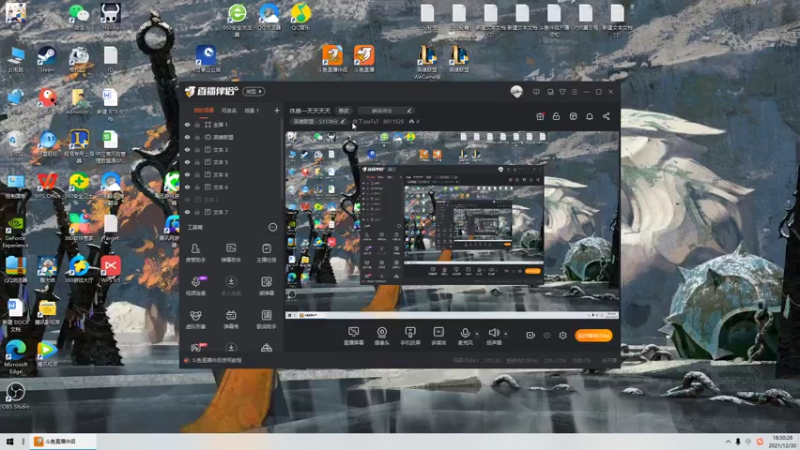The height and width of the screenshot is (450, 800).
Task: Add a screen capture source from bottom bar
Action: tap(354, 336)
